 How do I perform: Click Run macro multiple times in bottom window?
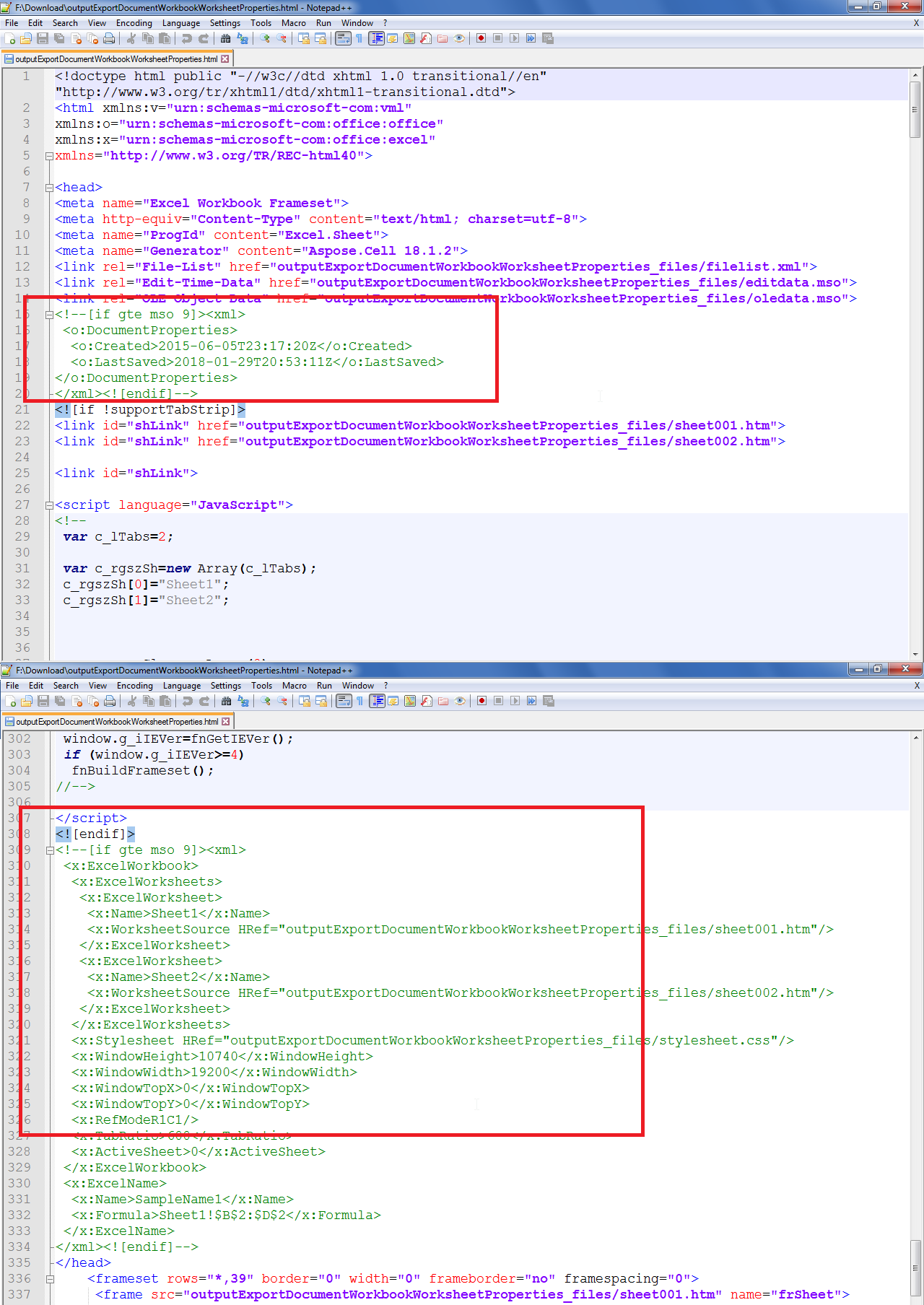click(531, 701)
